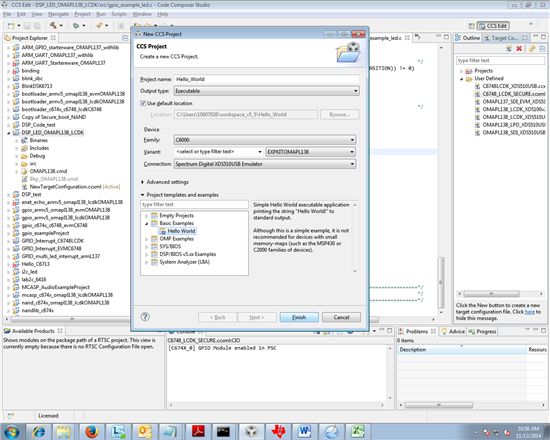
Task: Open the Window menu
Action: coord(142,14)
